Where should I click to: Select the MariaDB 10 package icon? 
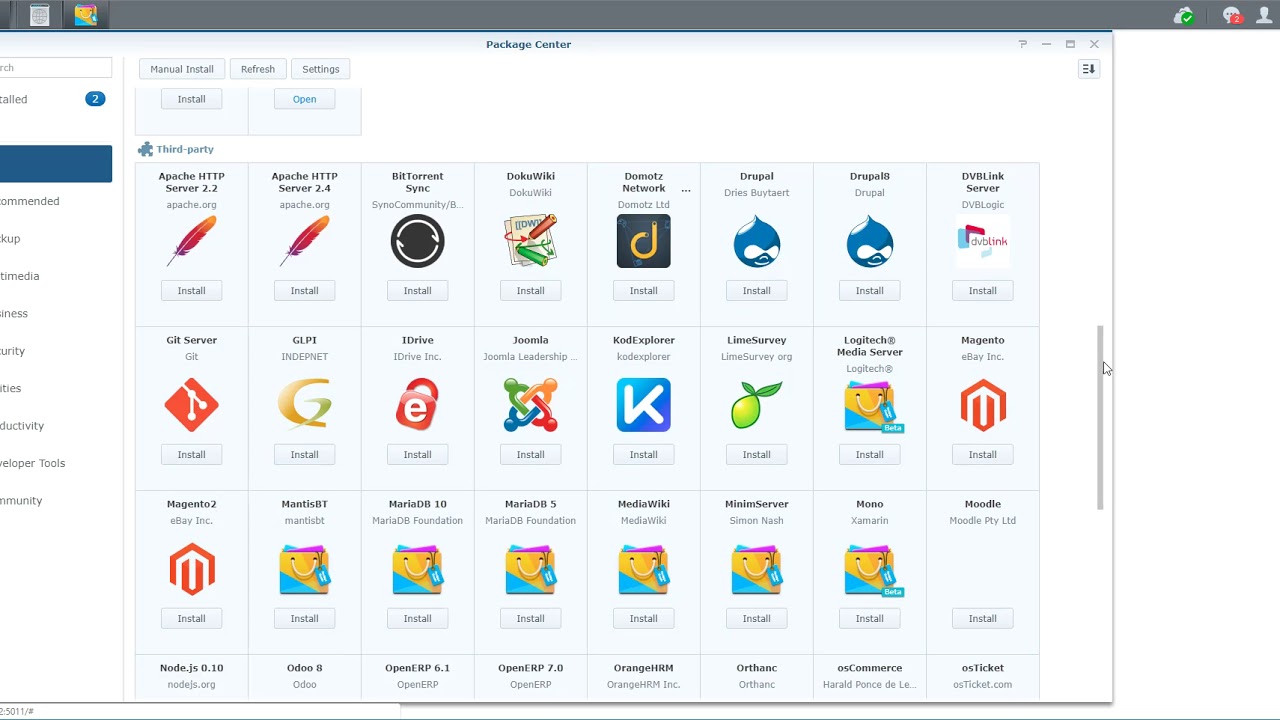click(417, 569)
